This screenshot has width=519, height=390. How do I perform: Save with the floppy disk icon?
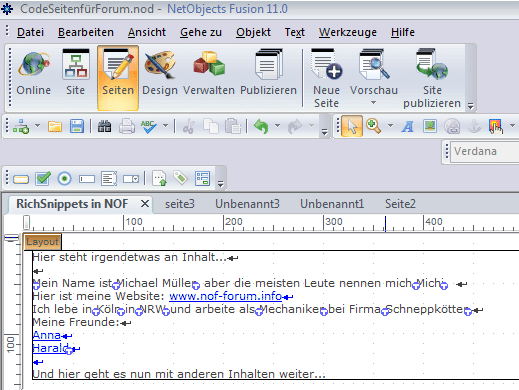pos(77,127)
